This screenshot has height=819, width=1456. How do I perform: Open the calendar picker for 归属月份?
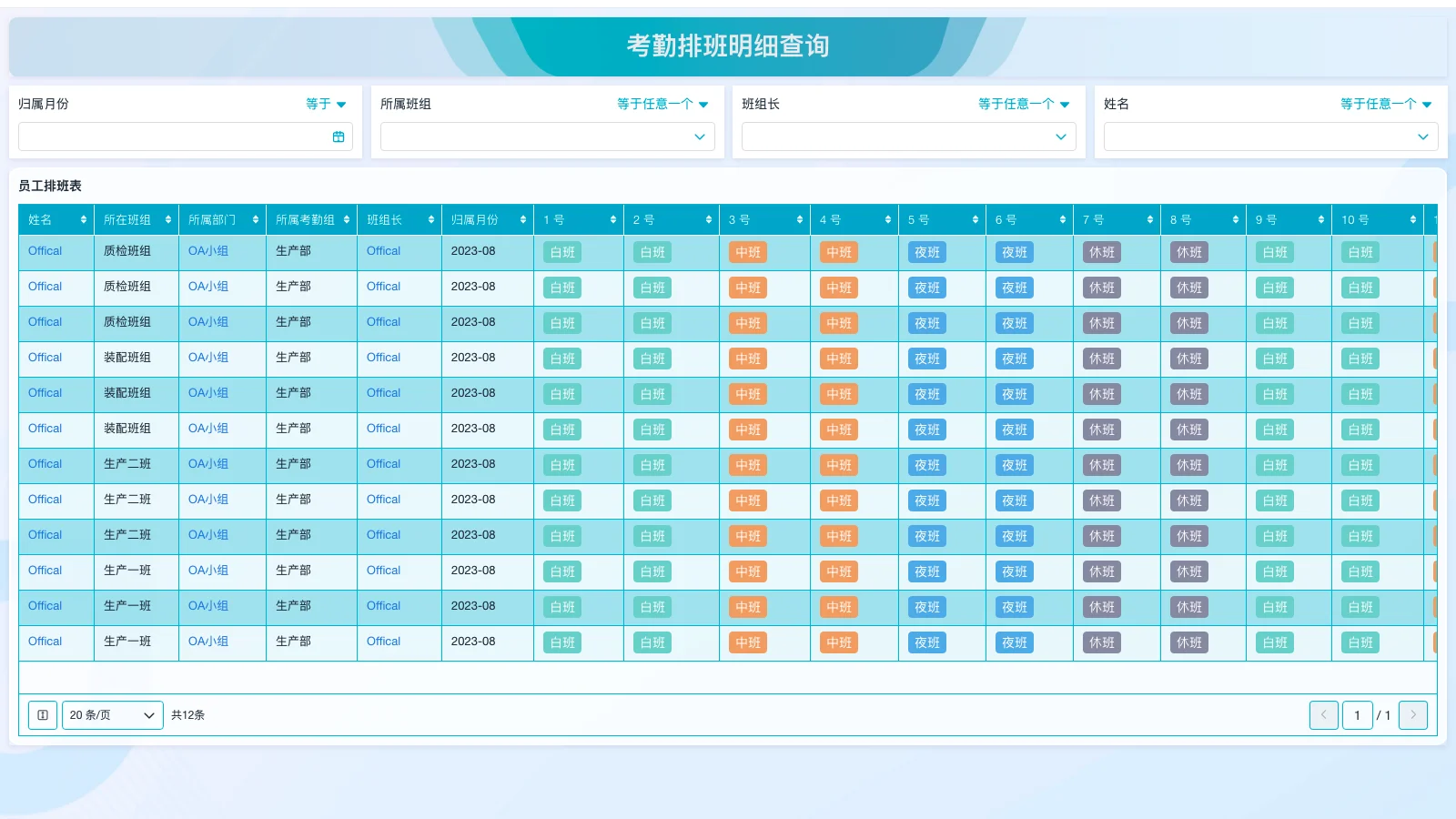tap(338, 136)
